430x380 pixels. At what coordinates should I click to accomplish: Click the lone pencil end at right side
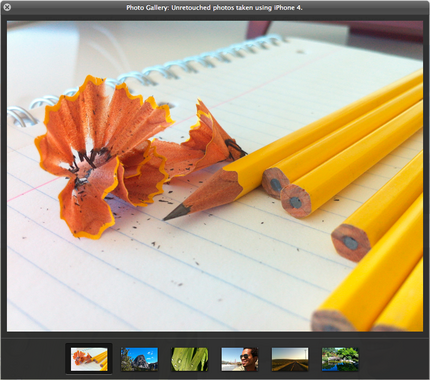[x=351, y=242]
